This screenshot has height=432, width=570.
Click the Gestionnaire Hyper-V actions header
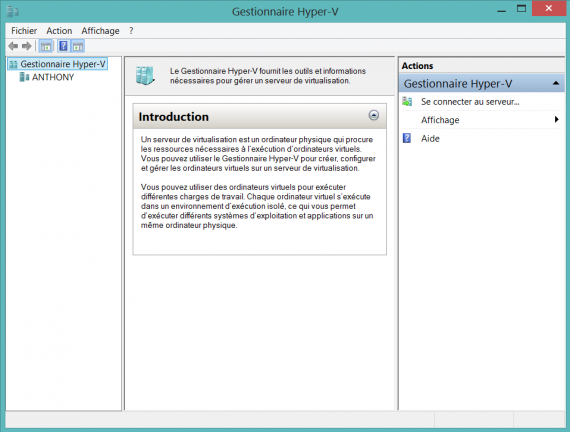pos(482,83)
